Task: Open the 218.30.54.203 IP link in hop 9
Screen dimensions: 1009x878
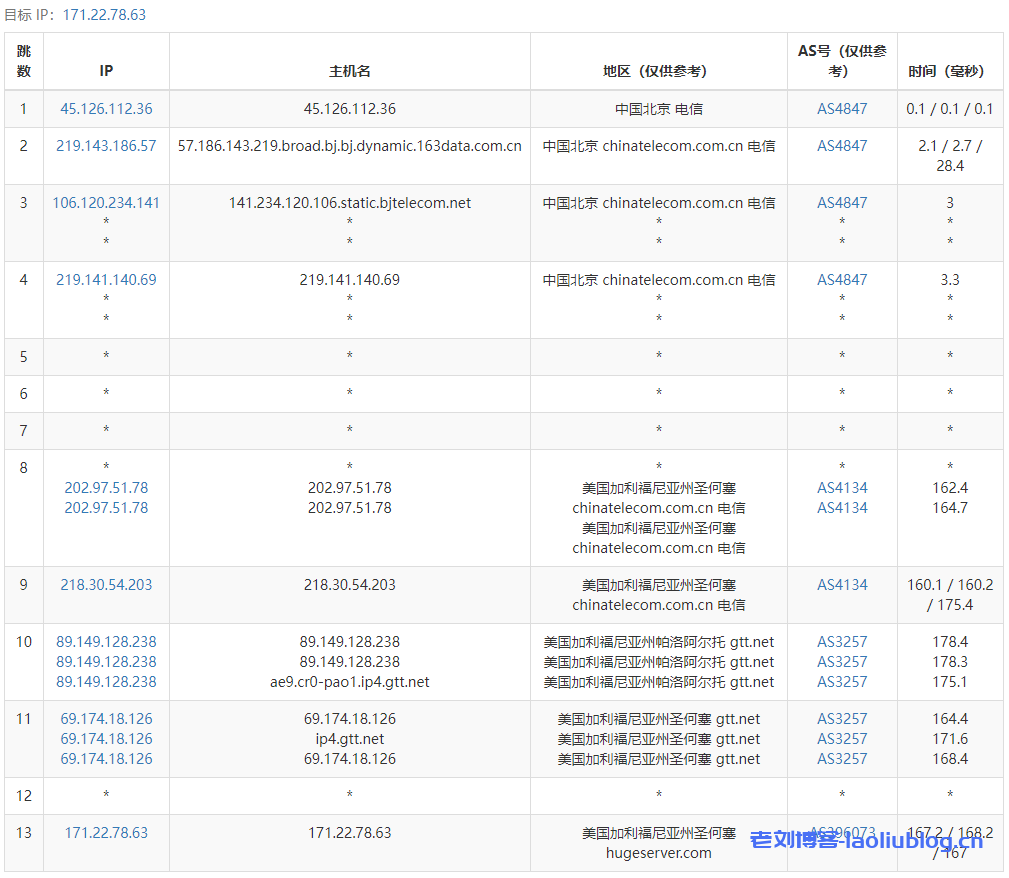Action: point(106,585)
